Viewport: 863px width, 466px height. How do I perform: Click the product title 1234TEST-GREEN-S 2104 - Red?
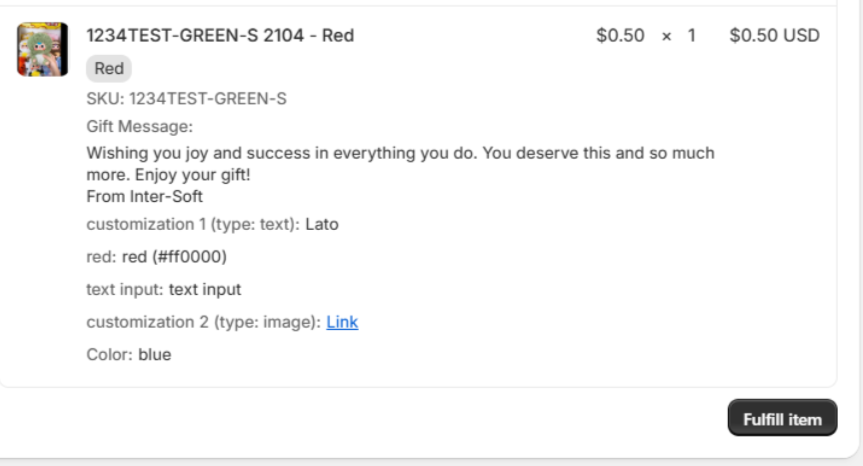tap(220, 36)
